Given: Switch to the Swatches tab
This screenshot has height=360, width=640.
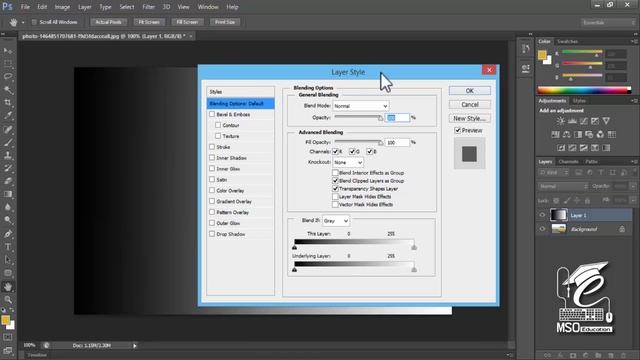Looking at the screenshot, I should point(567,42).
